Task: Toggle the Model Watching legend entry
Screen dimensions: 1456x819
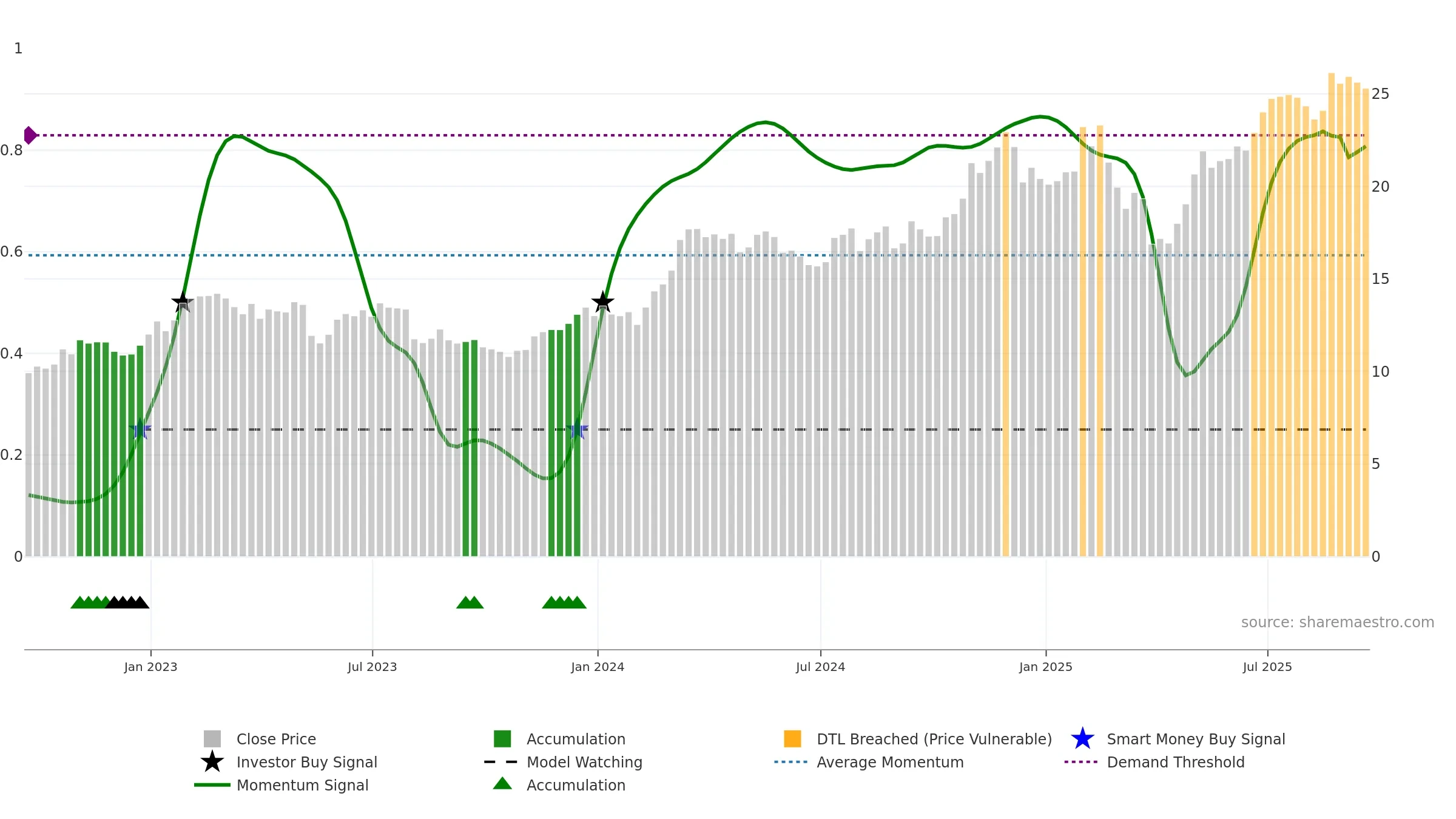Action: click(584, 762)
